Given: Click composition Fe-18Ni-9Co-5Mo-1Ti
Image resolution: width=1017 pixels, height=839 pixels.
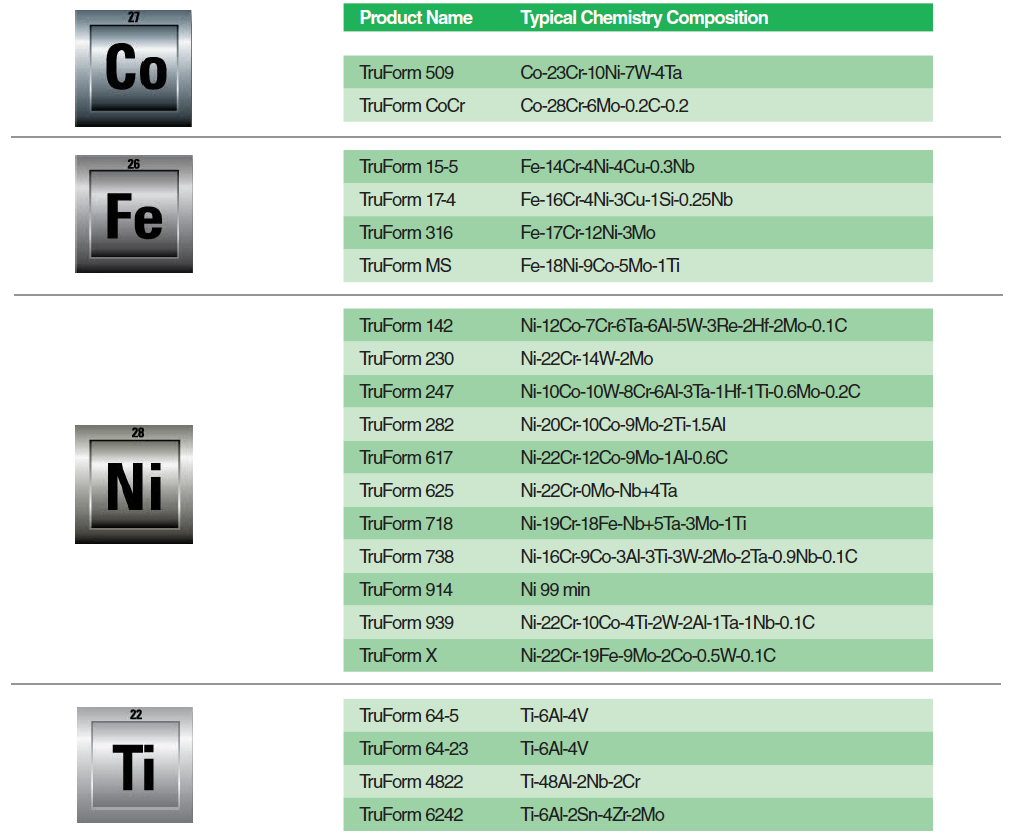Looking at the screenshot, I should coord(600,266).
